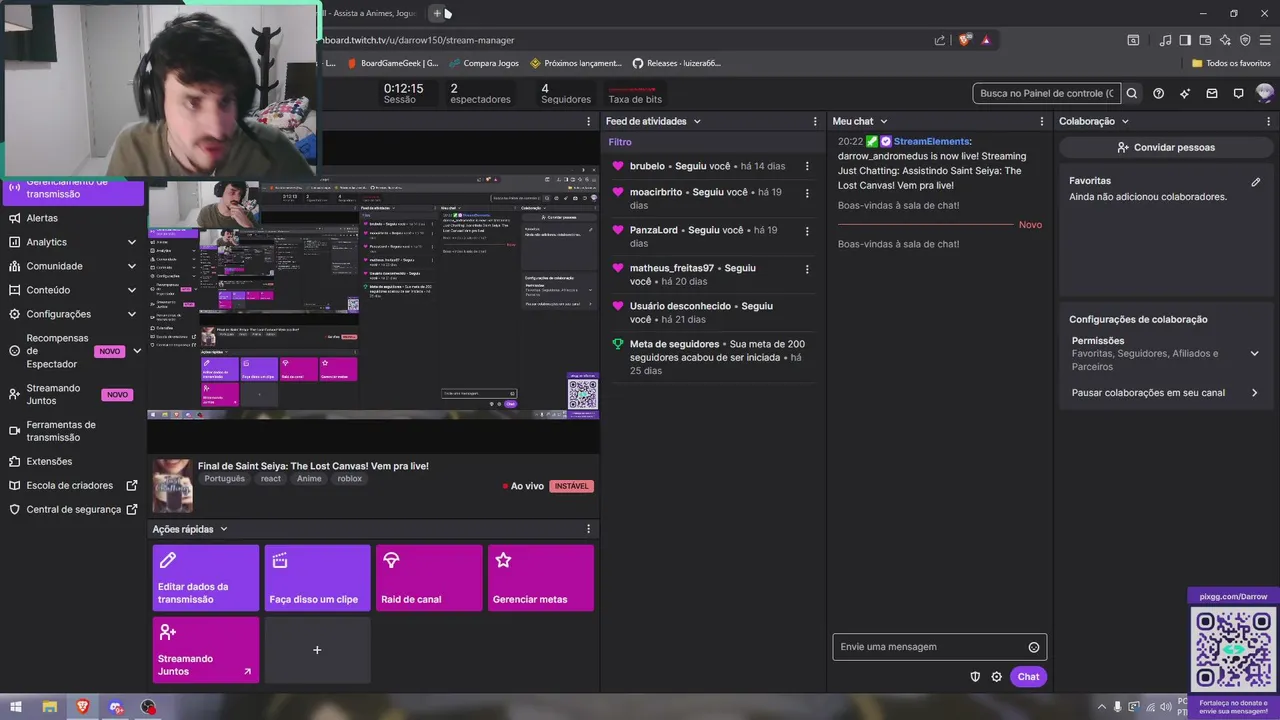Image resolution: width=1280 pixels, height=720 pixels.
Task: Expand Recompensas de Espectador section
Action: click(137, 351)
